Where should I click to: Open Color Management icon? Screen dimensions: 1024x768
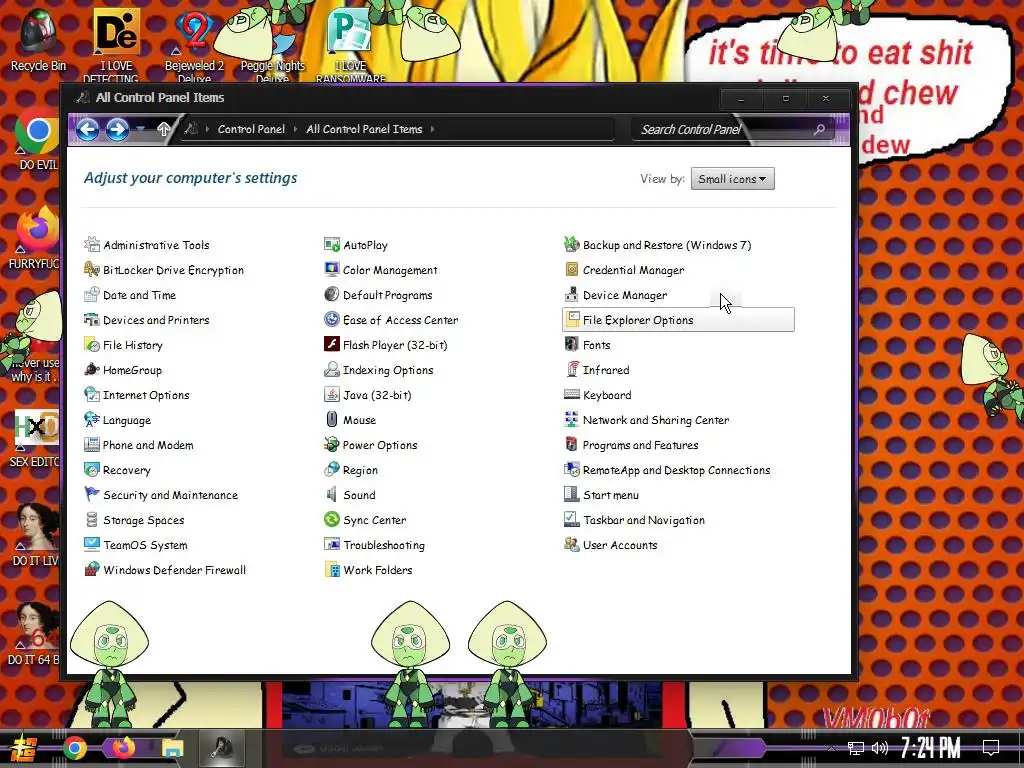[x=332, y=270]
